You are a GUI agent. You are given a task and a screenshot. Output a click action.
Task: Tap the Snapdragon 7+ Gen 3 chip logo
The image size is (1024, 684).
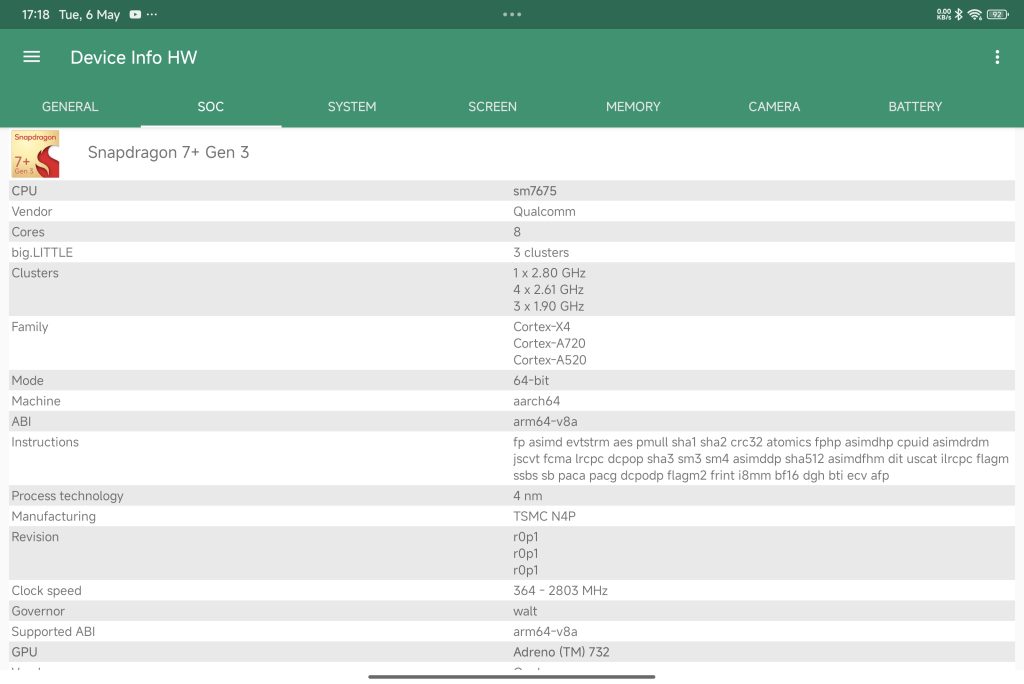(x=35, y=153)
